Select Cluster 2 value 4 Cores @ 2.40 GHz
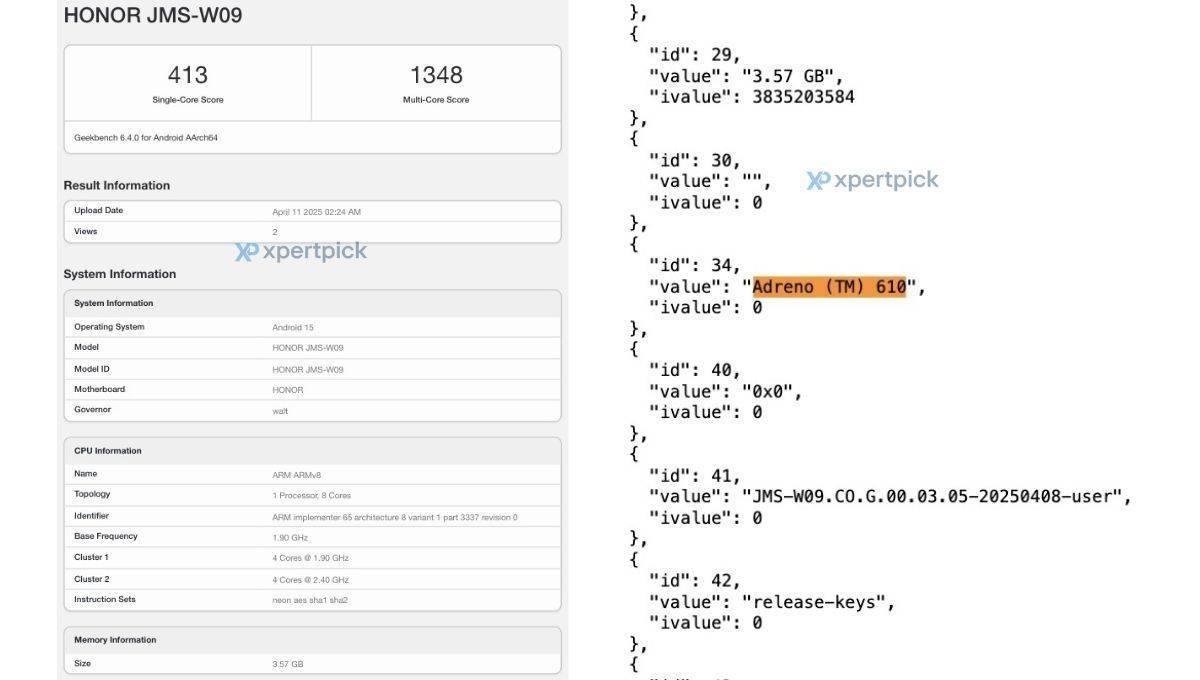Screen dimensions: 1200x680 310,580
